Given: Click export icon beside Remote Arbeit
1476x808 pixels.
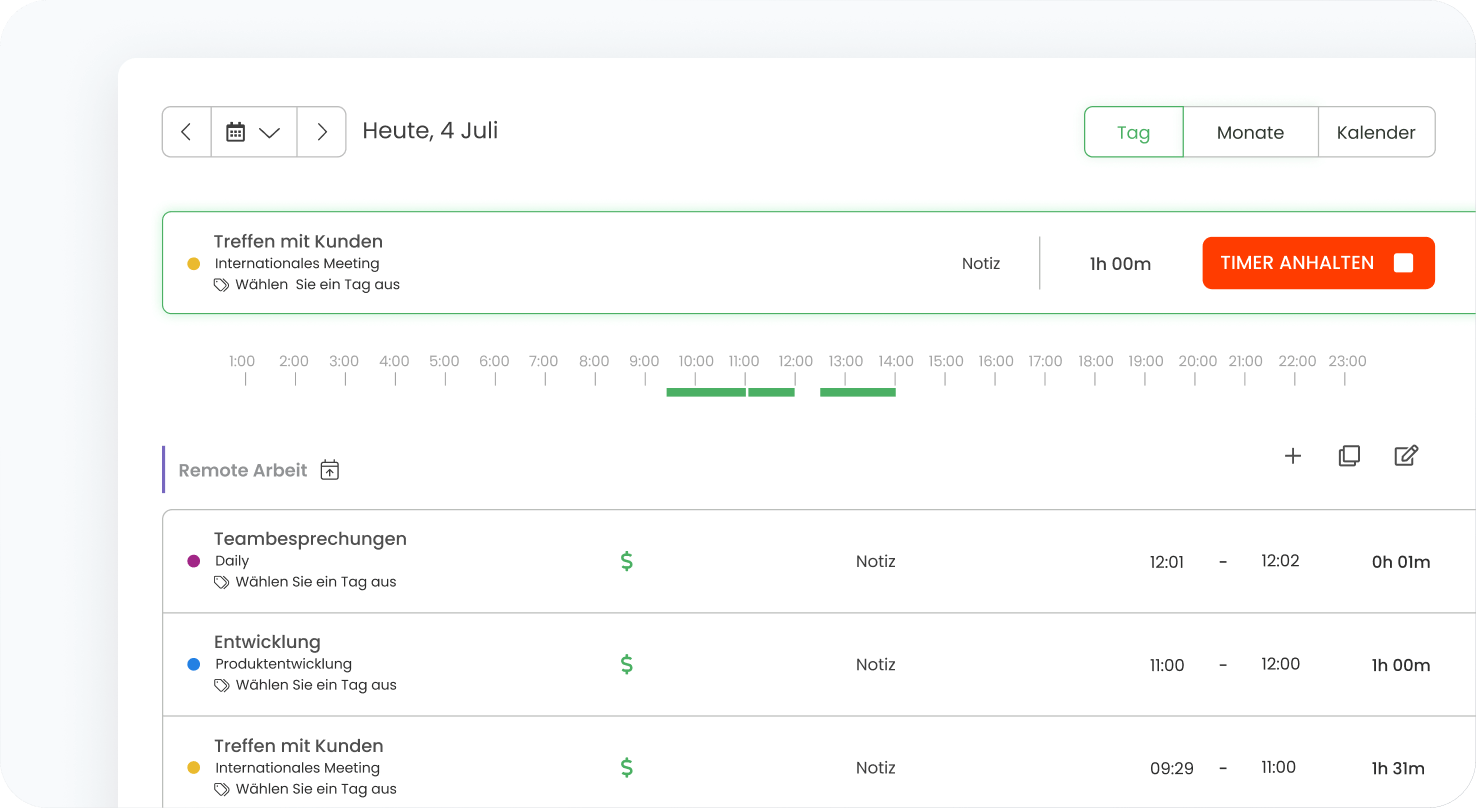Looking at the screenshot, I should click(330, 470).
